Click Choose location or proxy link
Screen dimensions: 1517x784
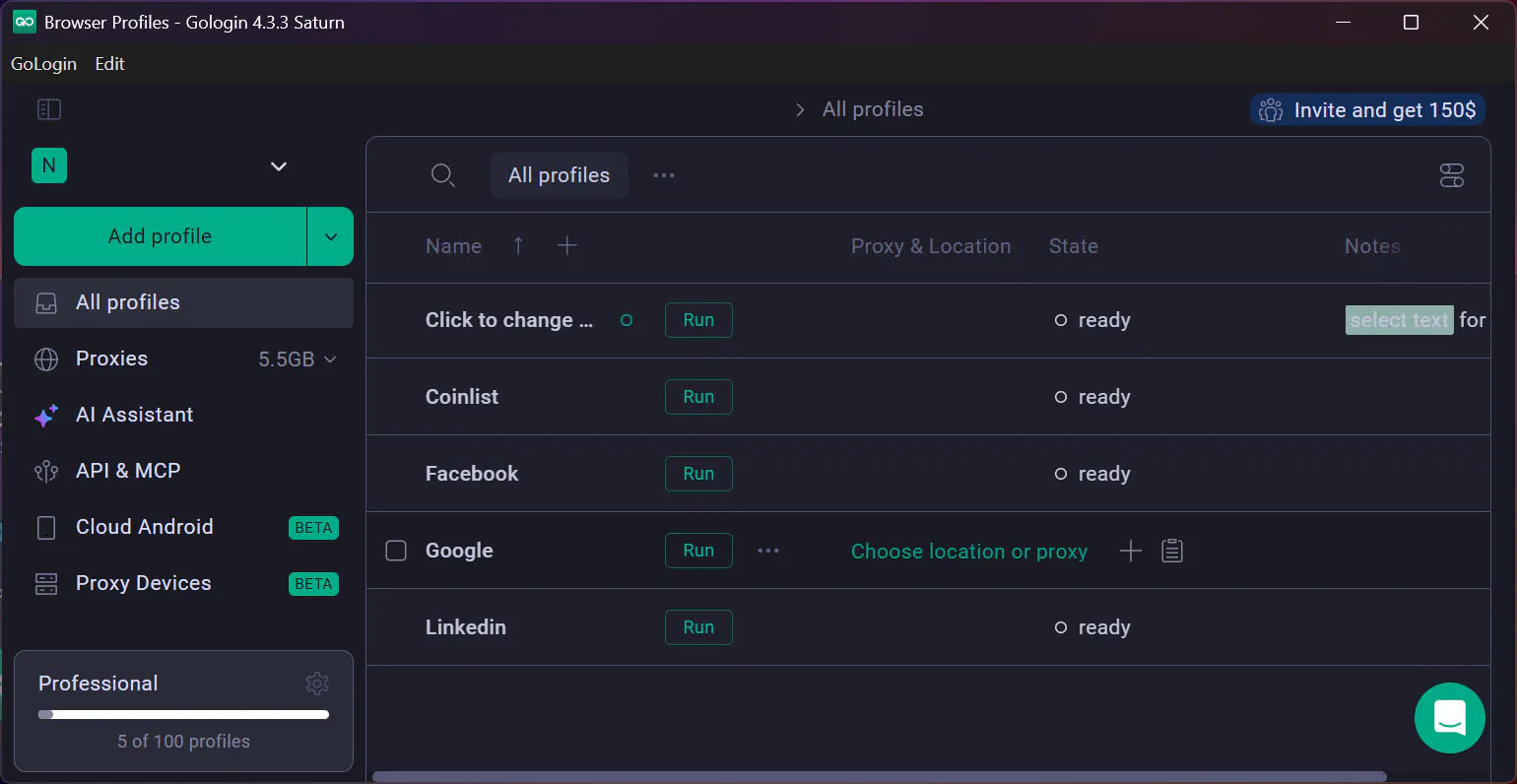(969, 552)
